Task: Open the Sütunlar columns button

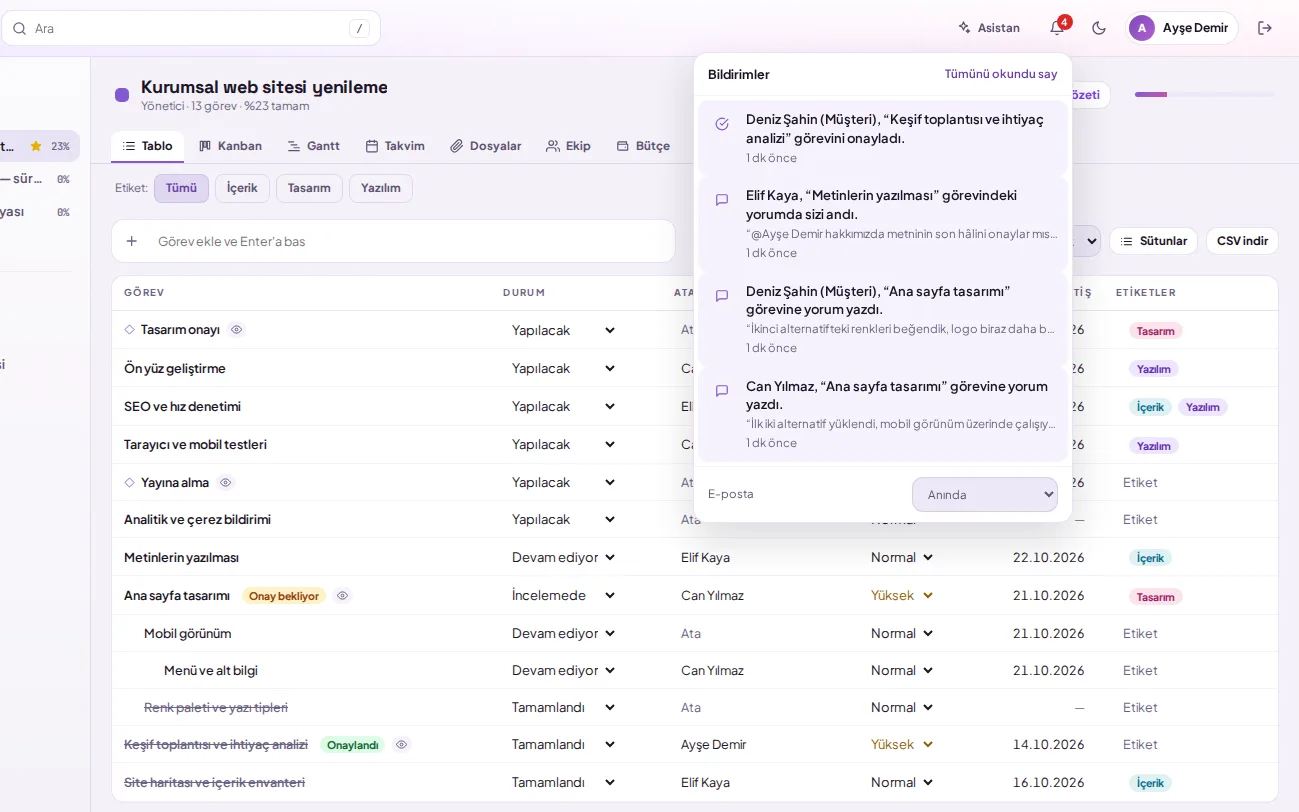Action: [x=1153, y=241]
